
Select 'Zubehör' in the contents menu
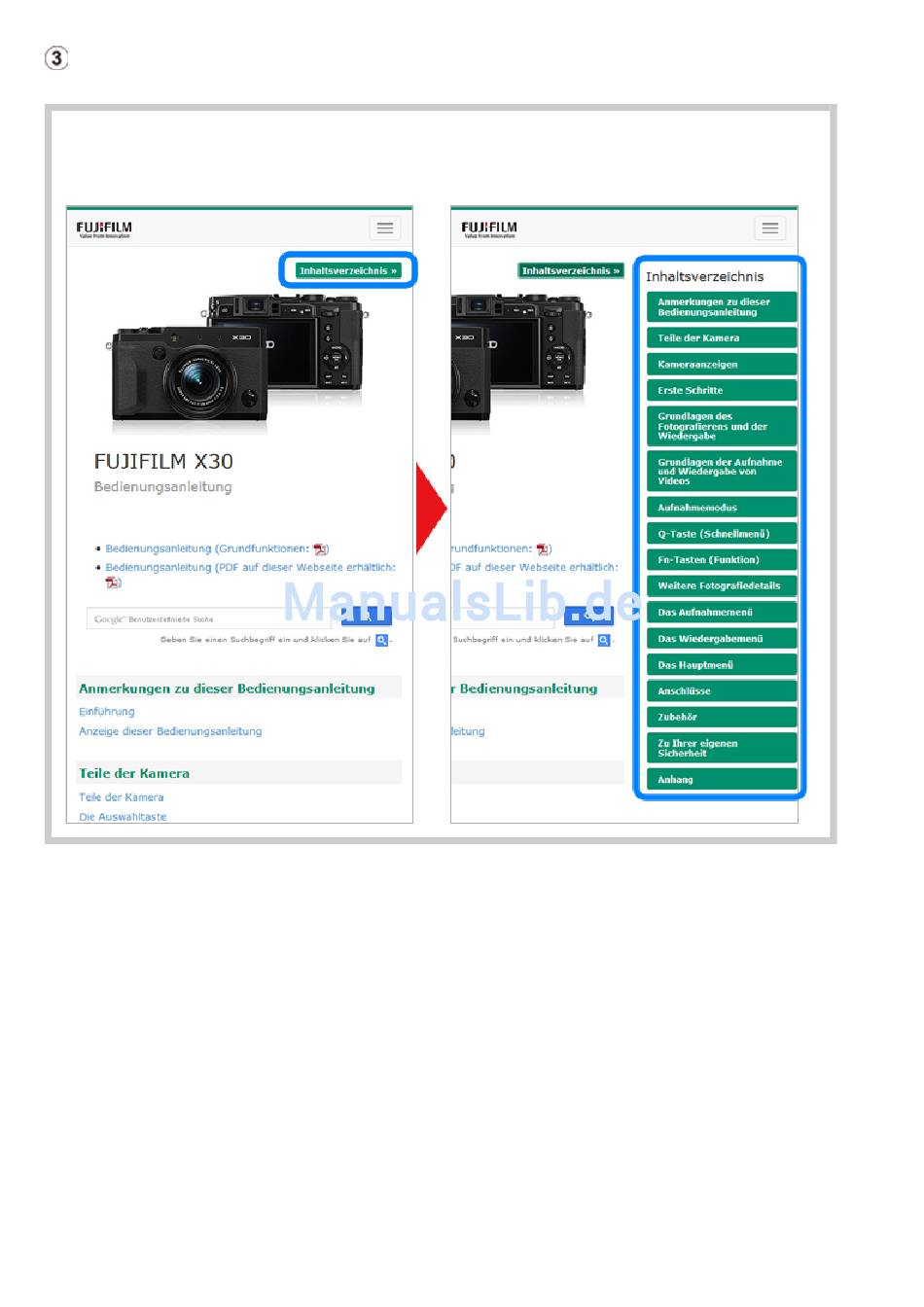click(x=722, y=717)
